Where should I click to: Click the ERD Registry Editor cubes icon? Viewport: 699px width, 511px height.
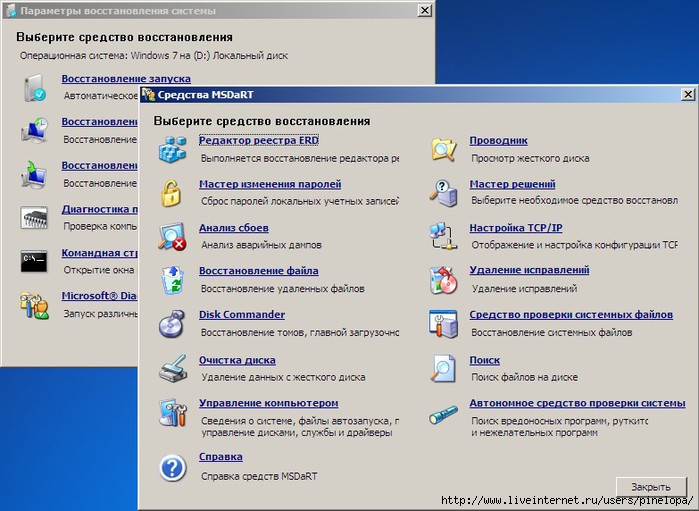click(173, 149)
